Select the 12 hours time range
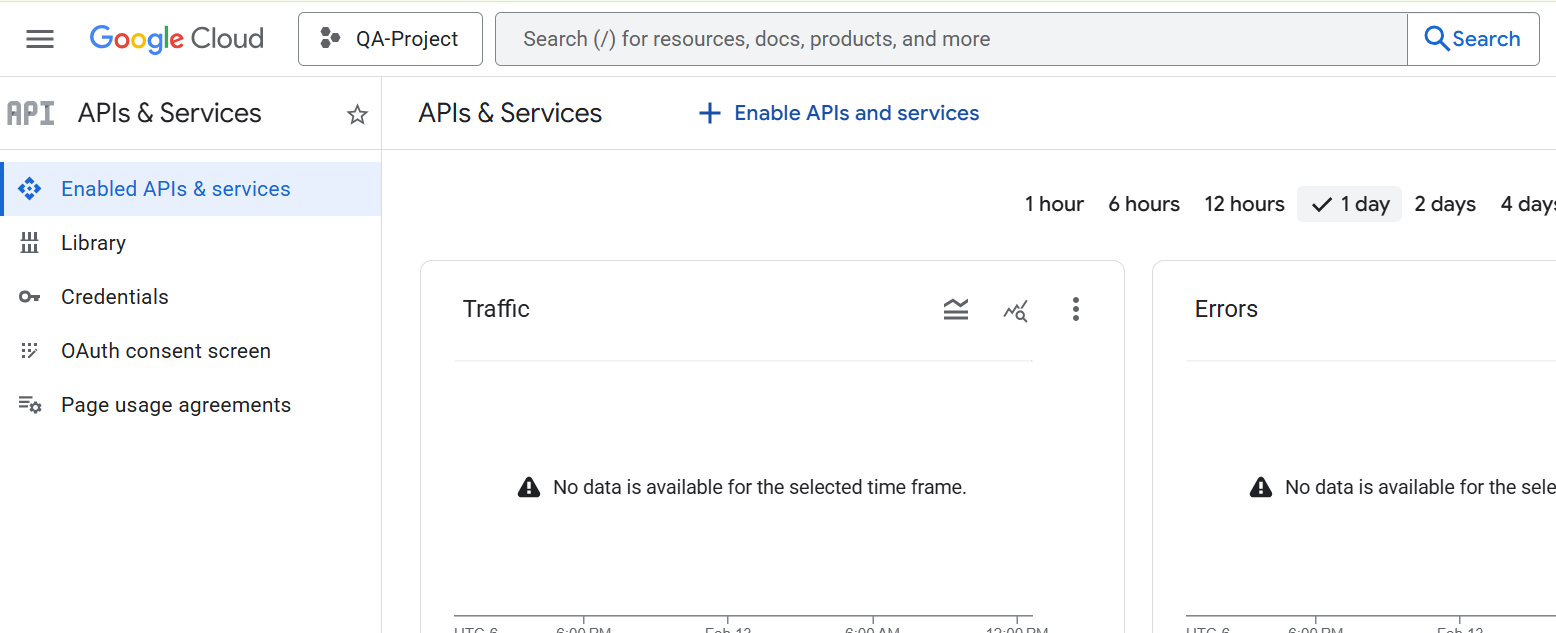This screenshot has height=633, width=1556. (1244, 204)
